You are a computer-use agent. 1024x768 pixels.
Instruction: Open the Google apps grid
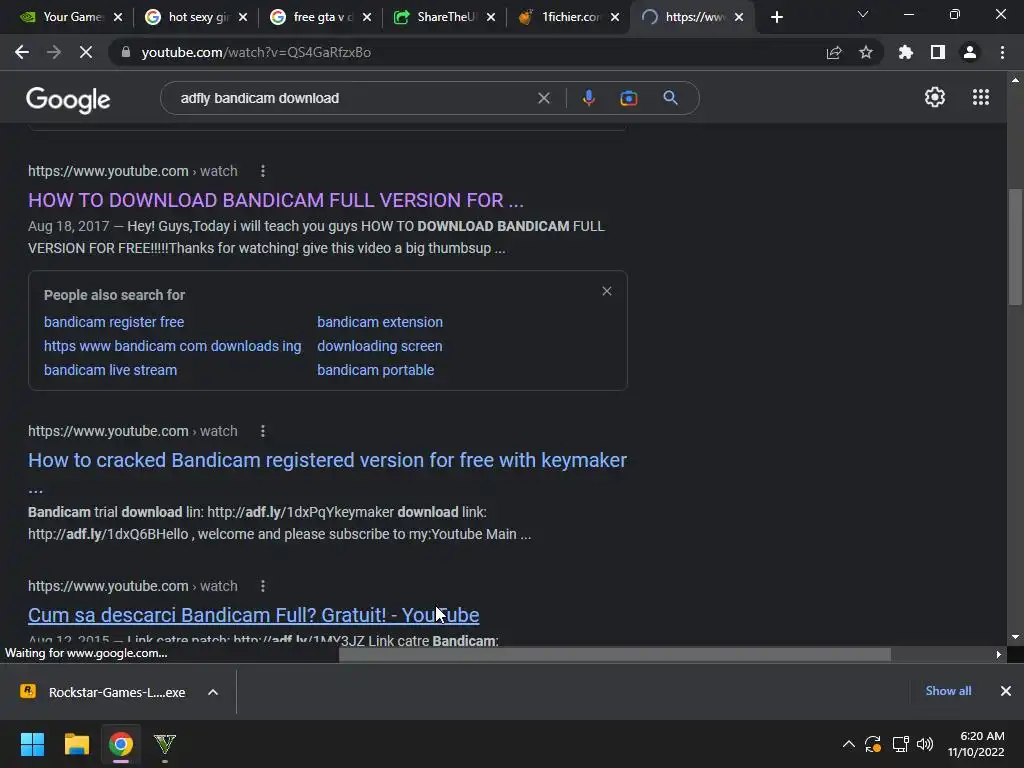pos(981,97)
